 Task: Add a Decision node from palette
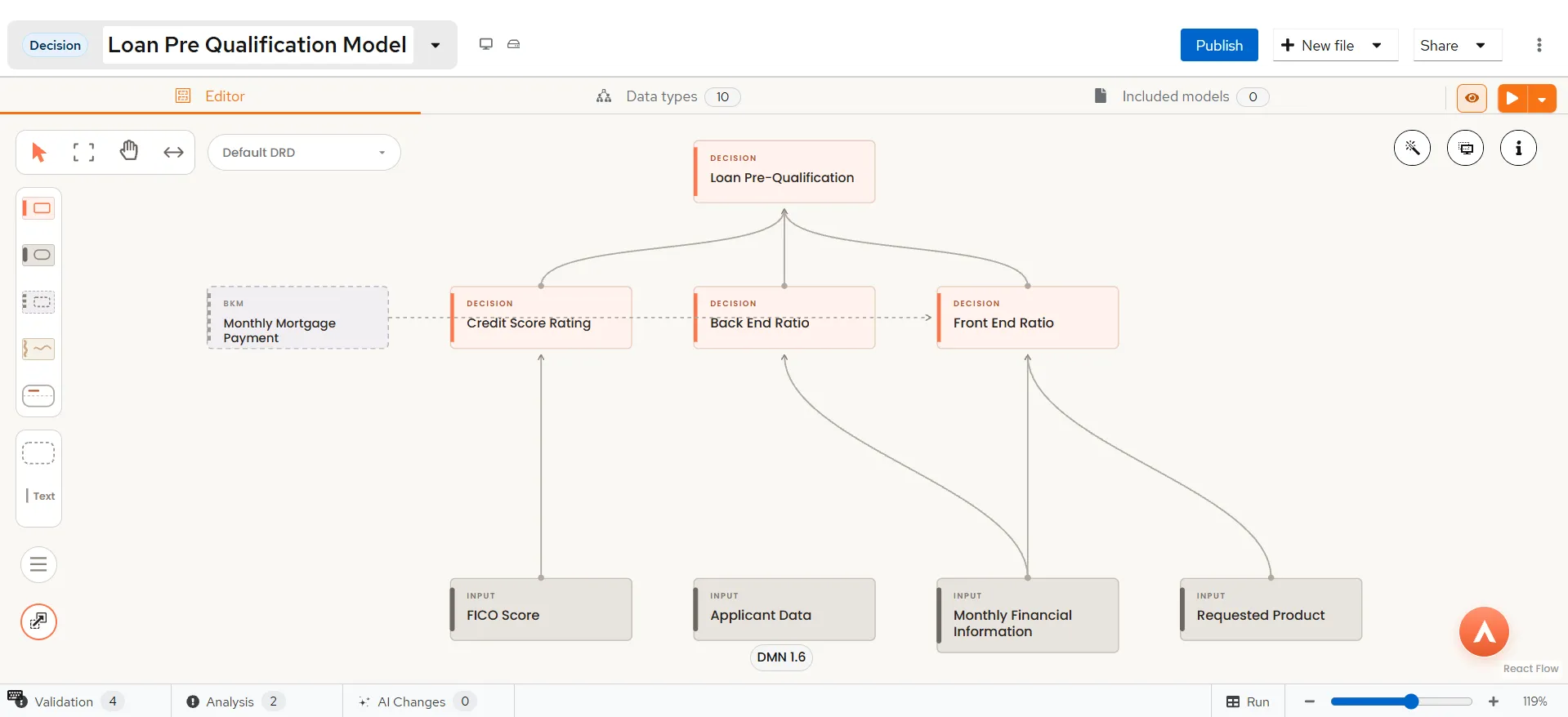point(38,208)
